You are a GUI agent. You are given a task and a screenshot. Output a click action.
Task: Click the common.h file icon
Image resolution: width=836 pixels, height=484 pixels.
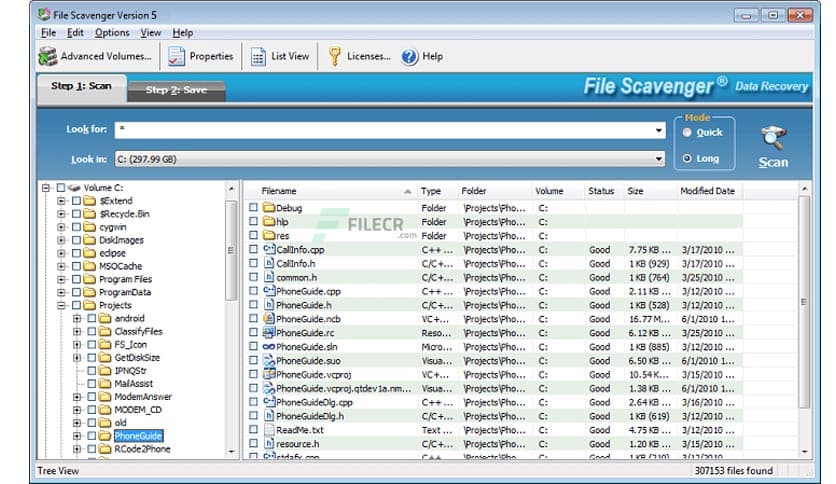point(269,277)
